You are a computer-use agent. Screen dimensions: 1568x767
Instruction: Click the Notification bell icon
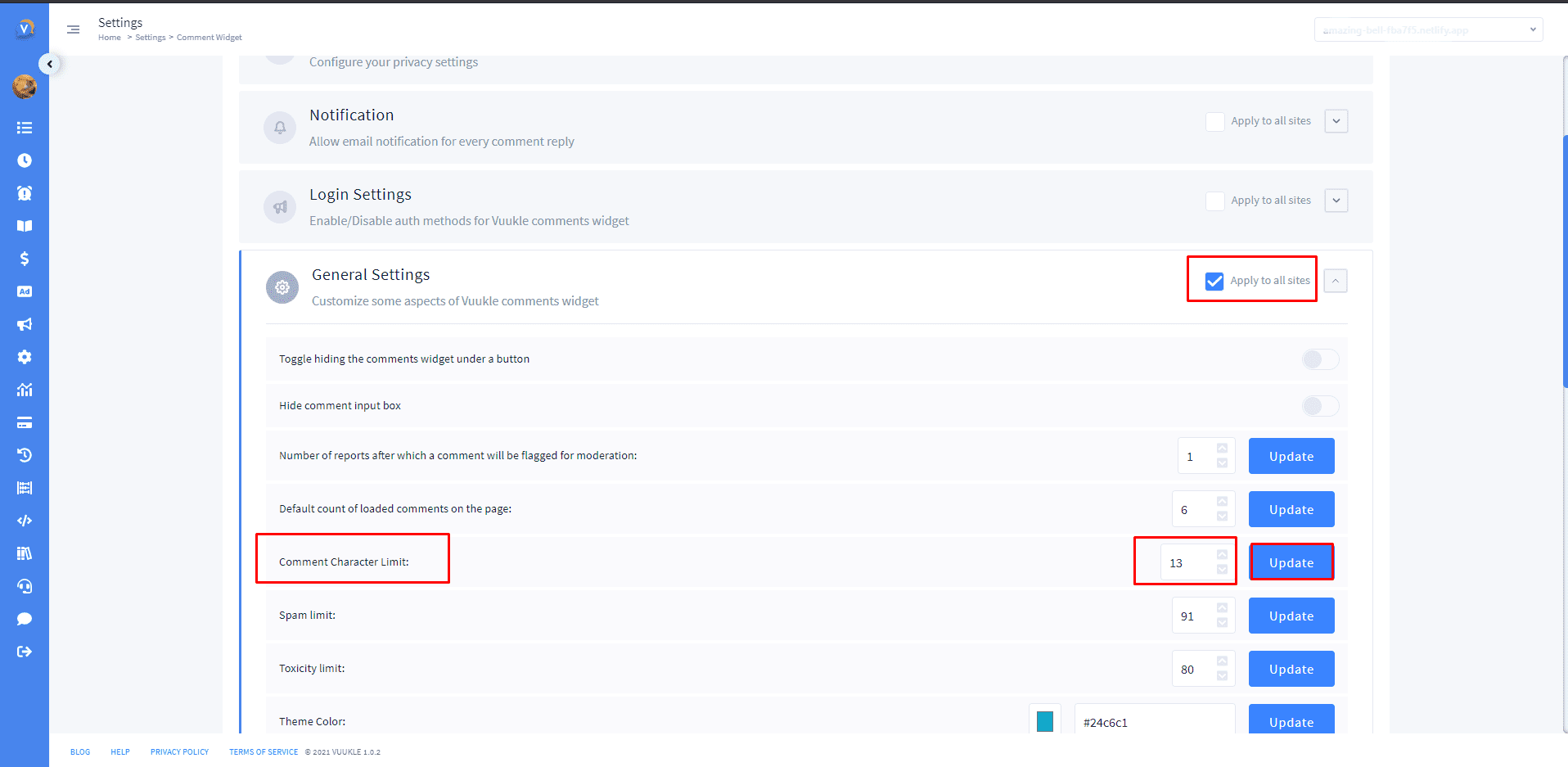click(x=280, y=128)
